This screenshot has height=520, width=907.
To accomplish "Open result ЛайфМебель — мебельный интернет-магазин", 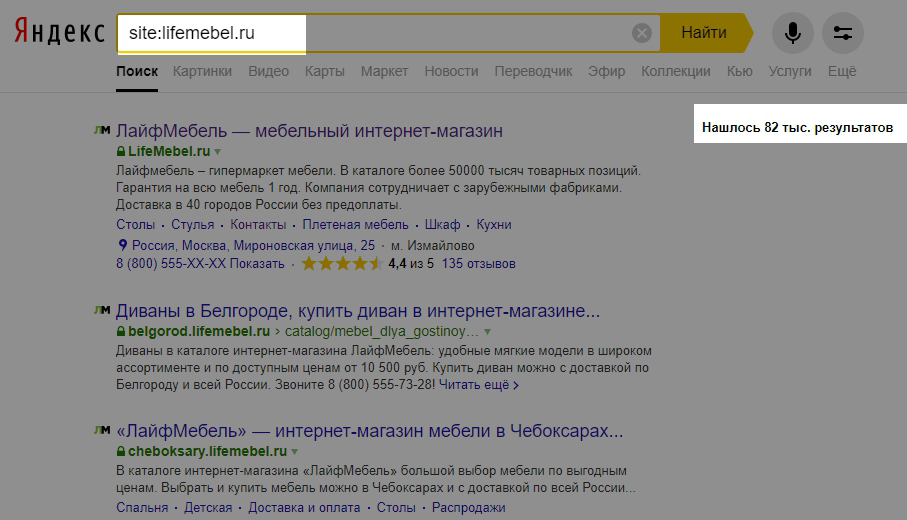I will (309, 131).
